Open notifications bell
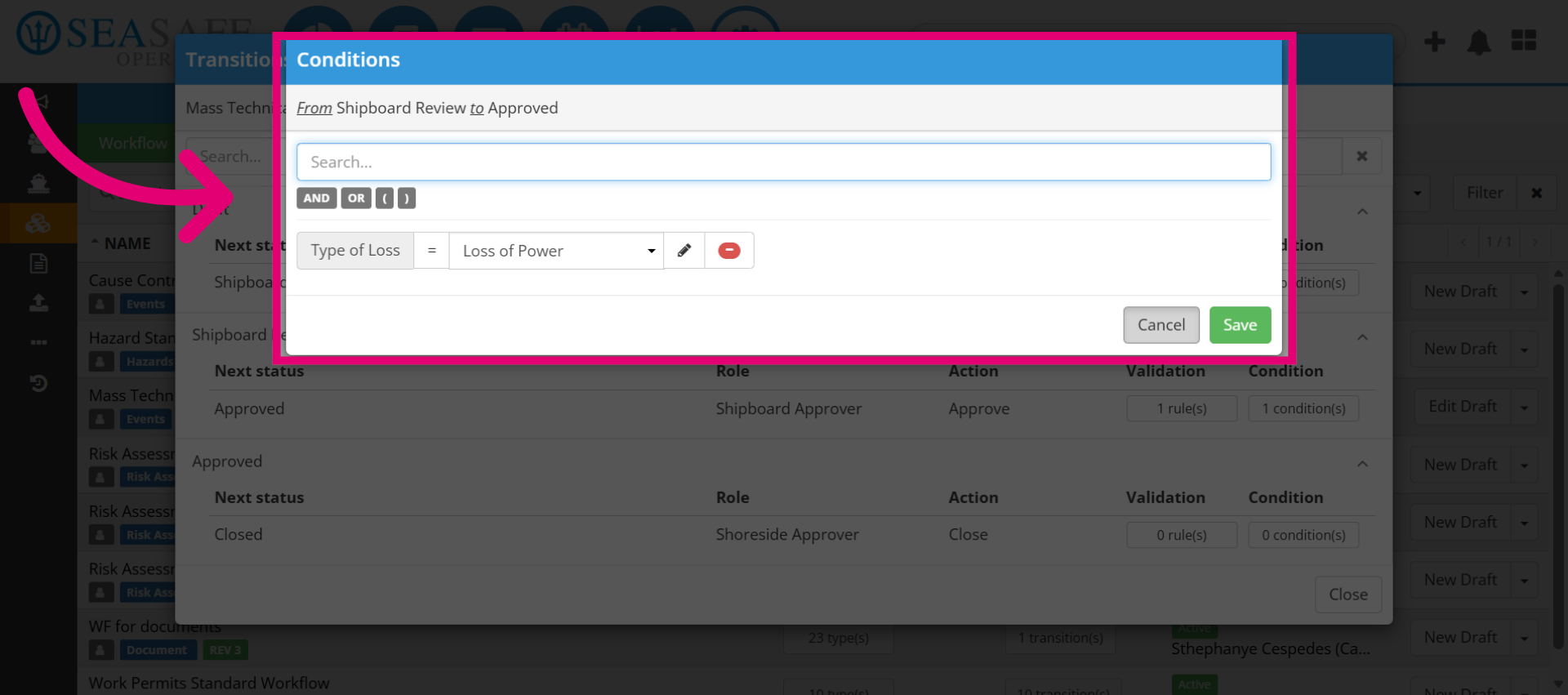Viewport: 1568px width, 695px height. (x=1479, y=42)
